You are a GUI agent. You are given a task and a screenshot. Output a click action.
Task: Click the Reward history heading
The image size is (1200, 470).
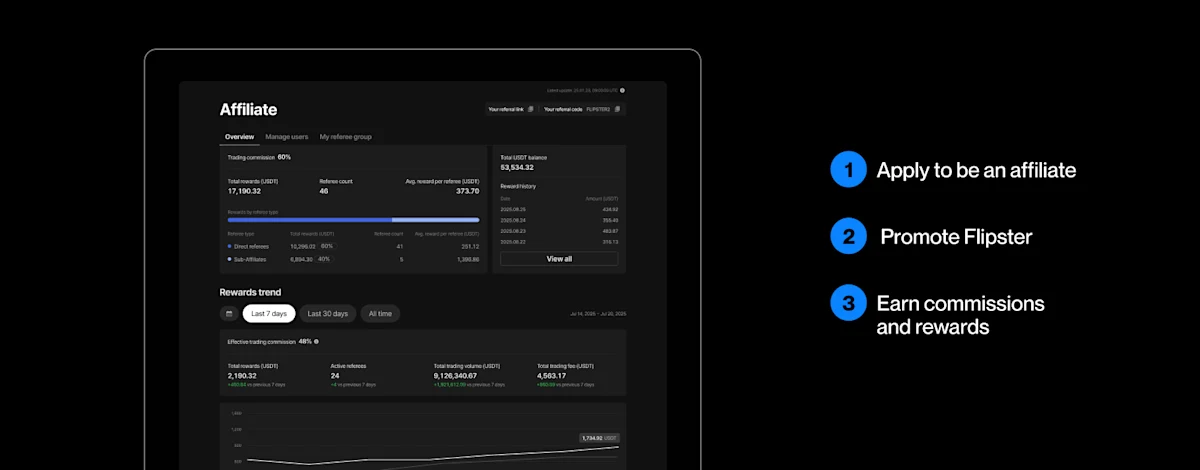coord(518,186)
